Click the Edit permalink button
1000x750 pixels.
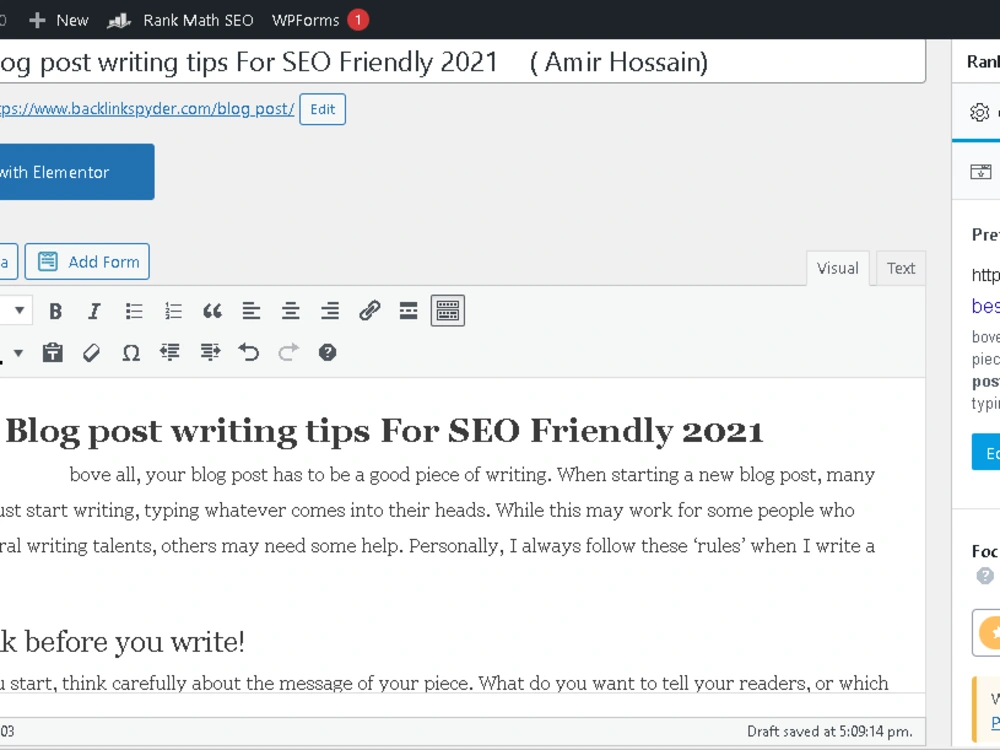coord(323,109)
